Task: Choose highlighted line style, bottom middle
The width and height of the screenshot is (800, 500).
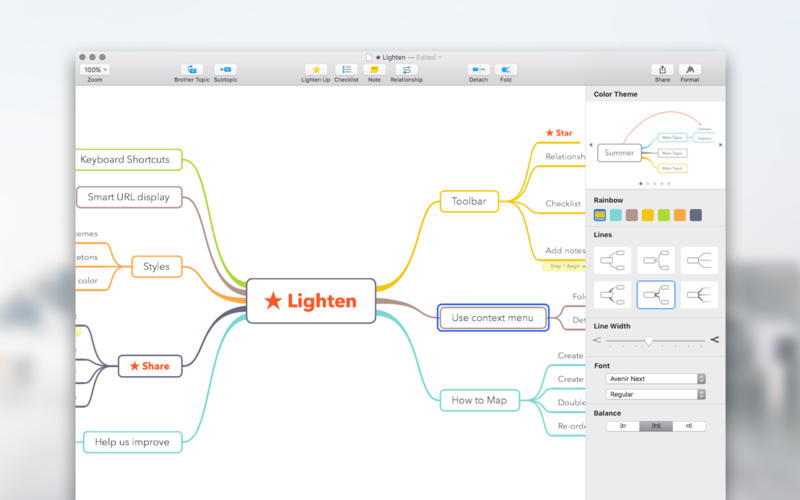Action: pos(656,295)
